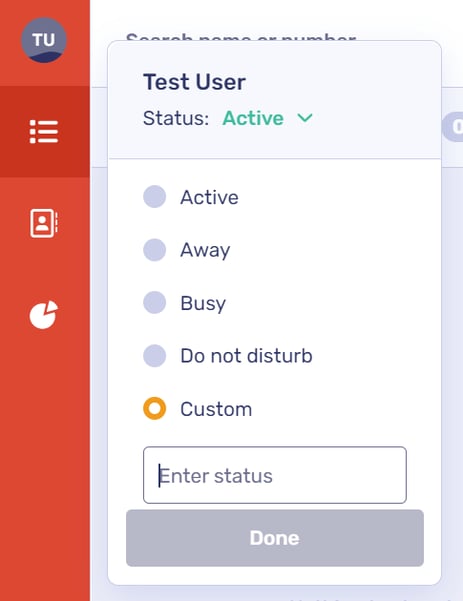Choose the Do not disturb label

point(246,356)
